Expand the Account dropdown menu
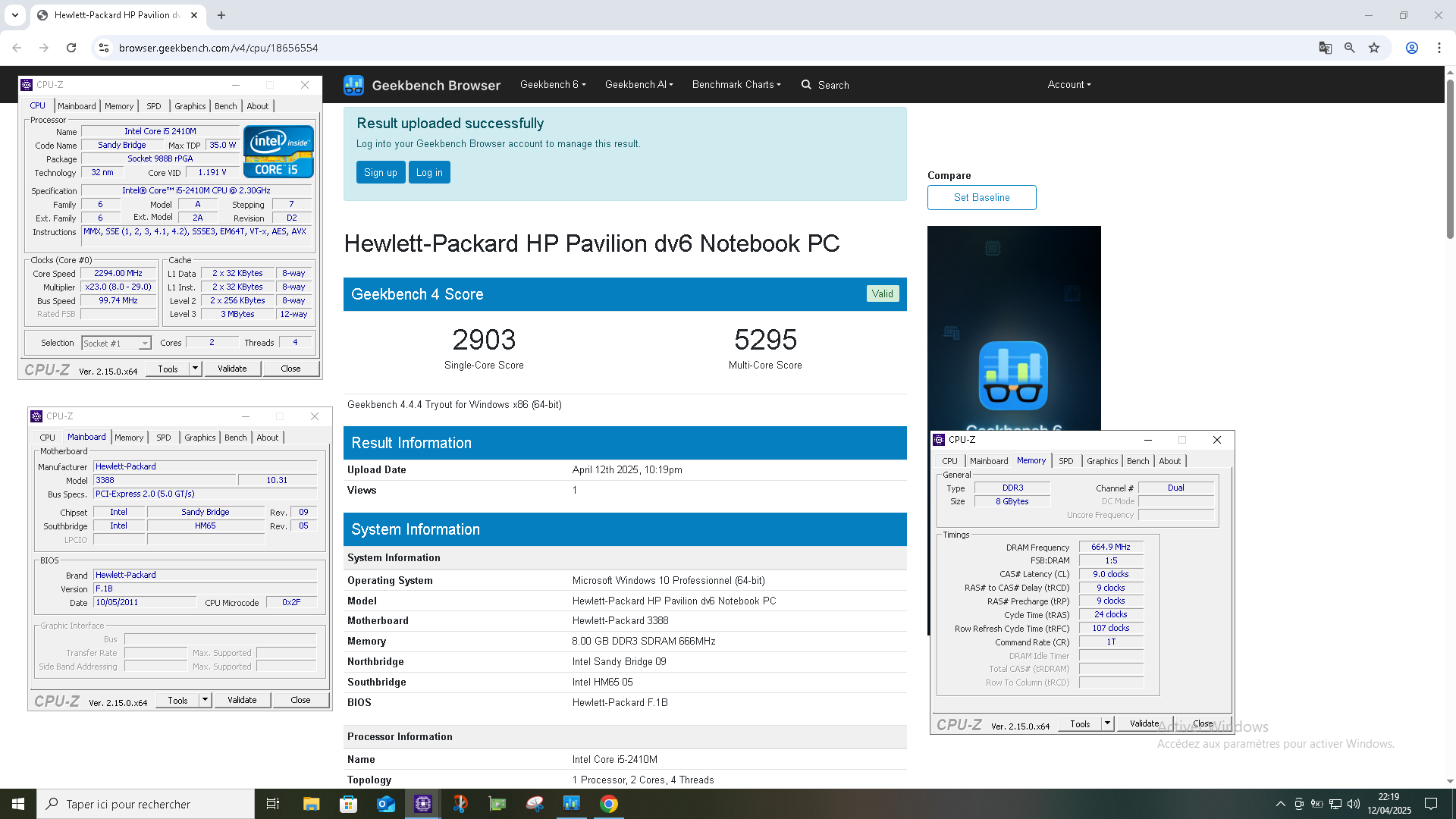 point(1069,85)
